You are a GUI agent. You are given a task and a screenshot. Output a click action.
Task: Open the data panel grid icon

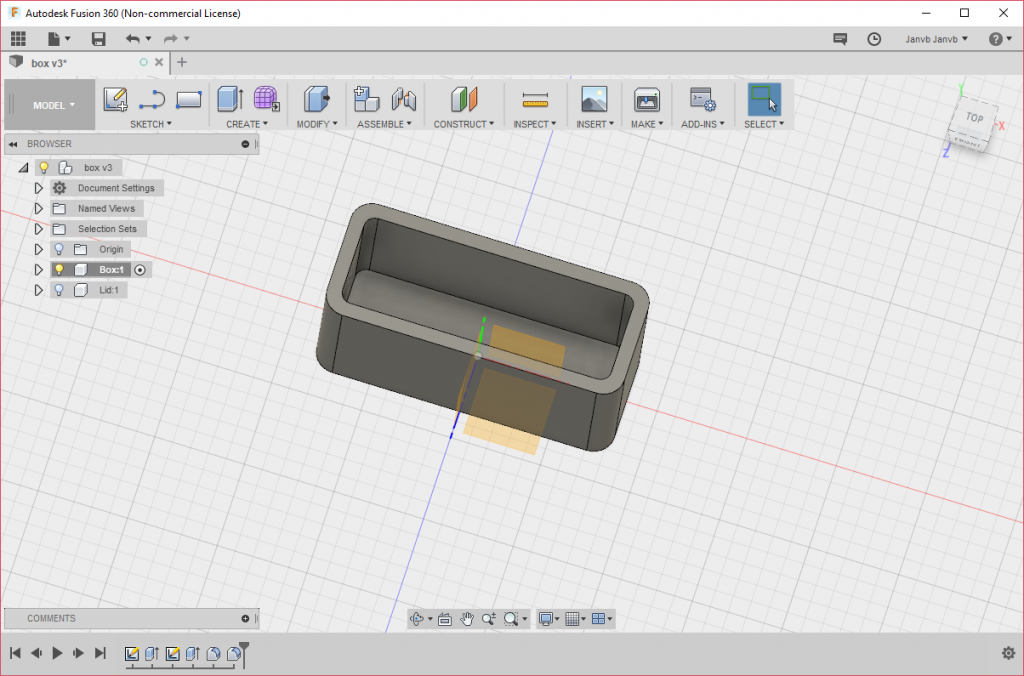[18, 39]
